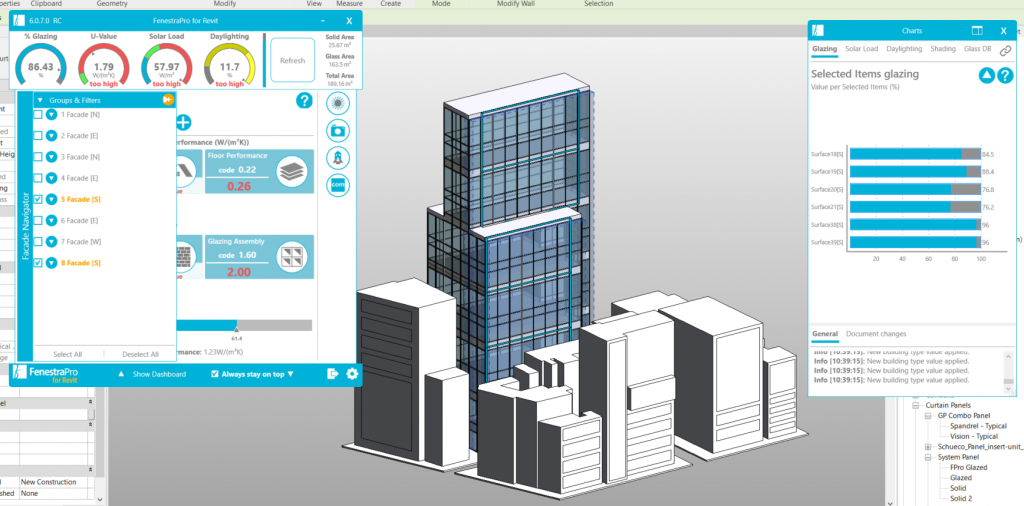Image resolution: width=1024 pixels, height=506 pixels.
Task: Check the 3 Facade [N] checkbox
Action: coord(38,157)
